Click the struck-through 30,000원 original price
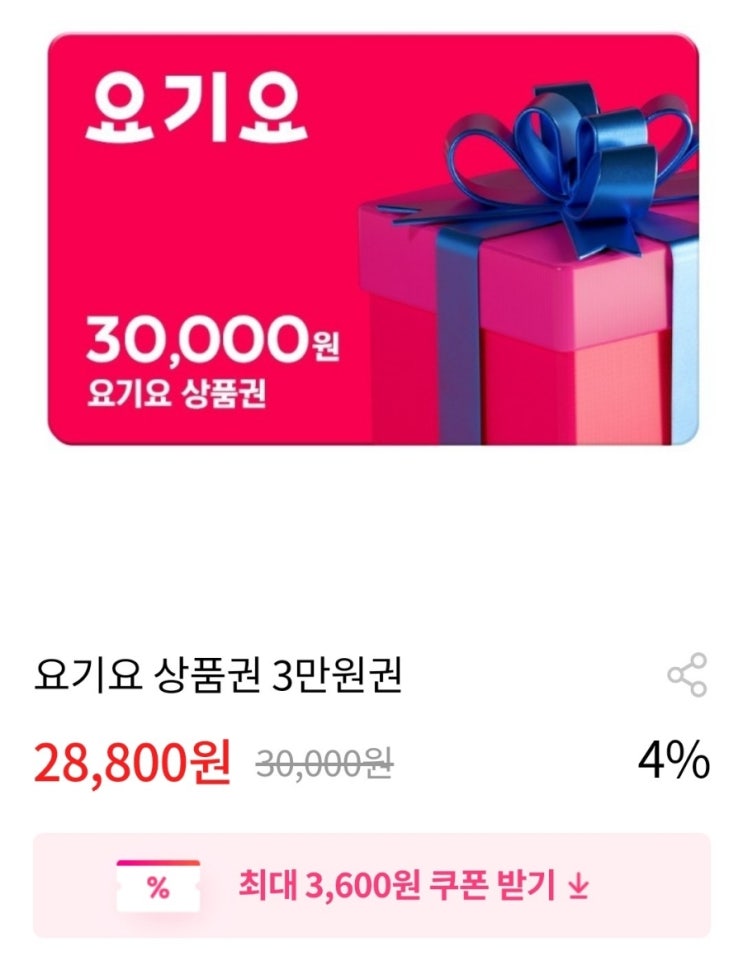Image resolution: width=743 pixels, height=956 pixels. pyautogui.click(x=324, y=763)
